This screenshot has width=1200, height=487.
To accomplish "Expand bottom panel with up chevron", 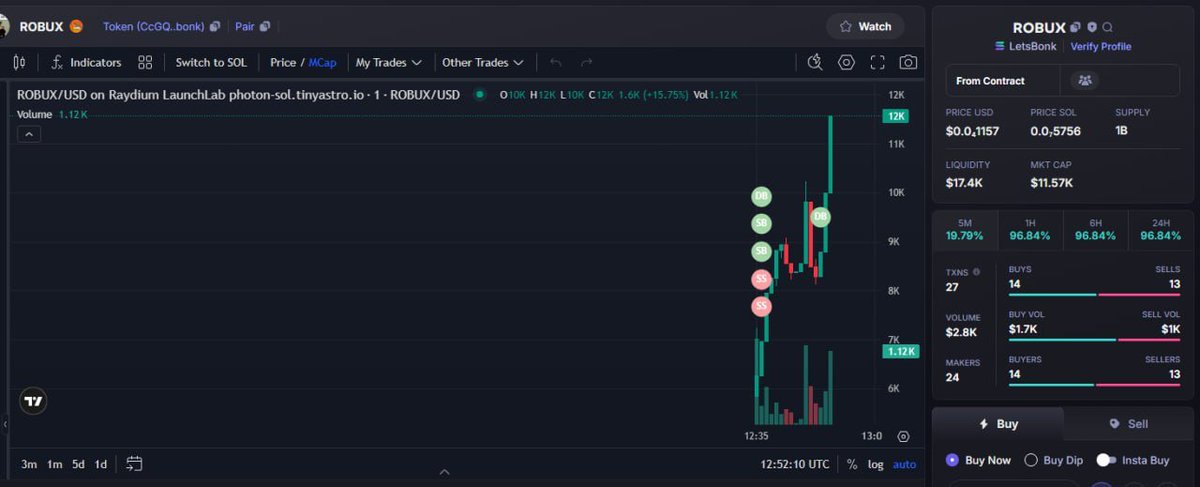I will click(x=445, y=472).
